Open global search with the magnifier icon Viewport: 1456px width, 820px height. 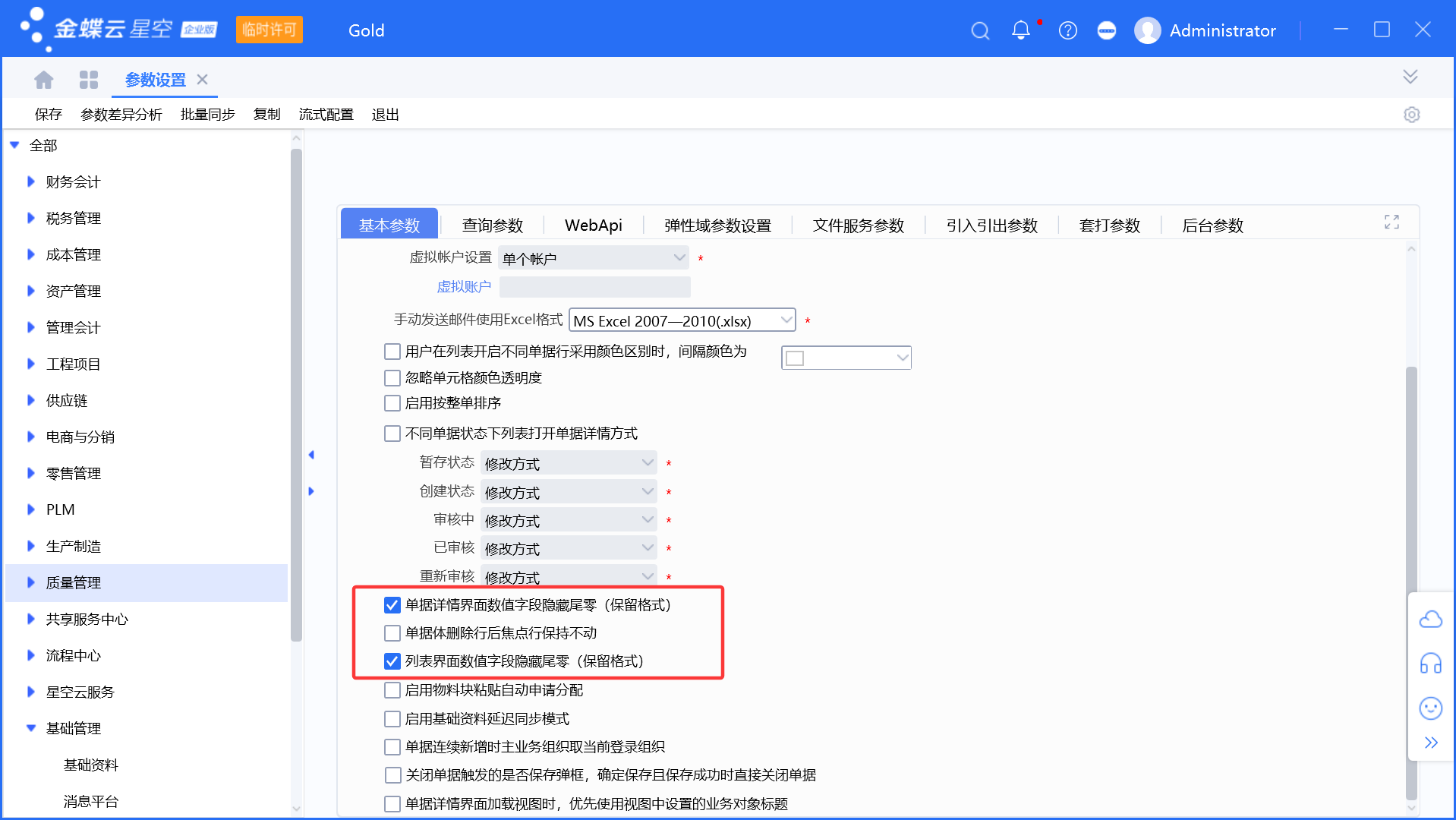tap(980, 30)
